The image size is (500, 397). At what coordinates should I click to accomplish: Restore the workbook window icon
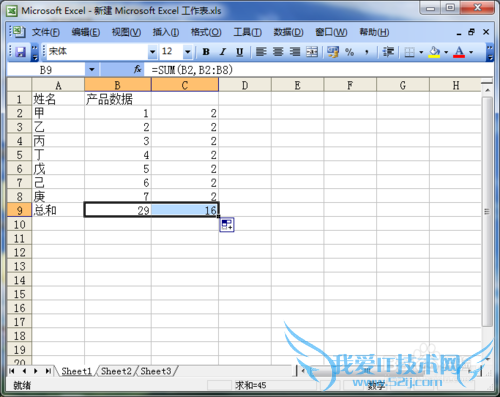pyautogui.click(x=471, y=32)
